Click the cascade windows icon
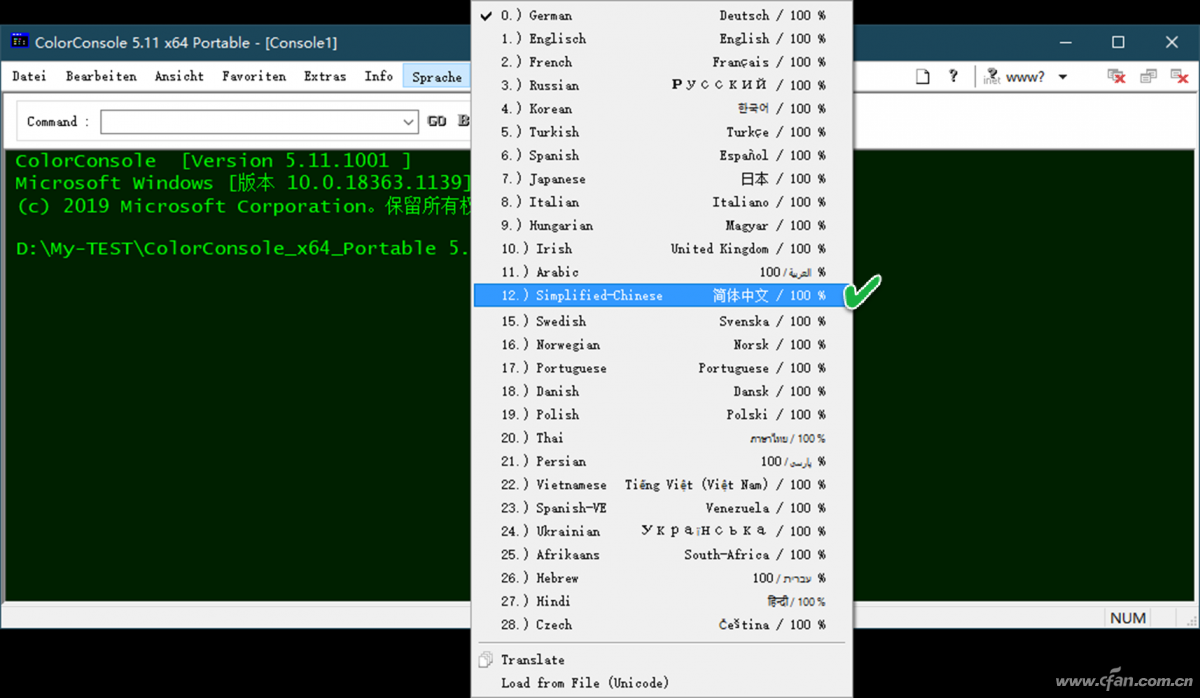 1148,77
